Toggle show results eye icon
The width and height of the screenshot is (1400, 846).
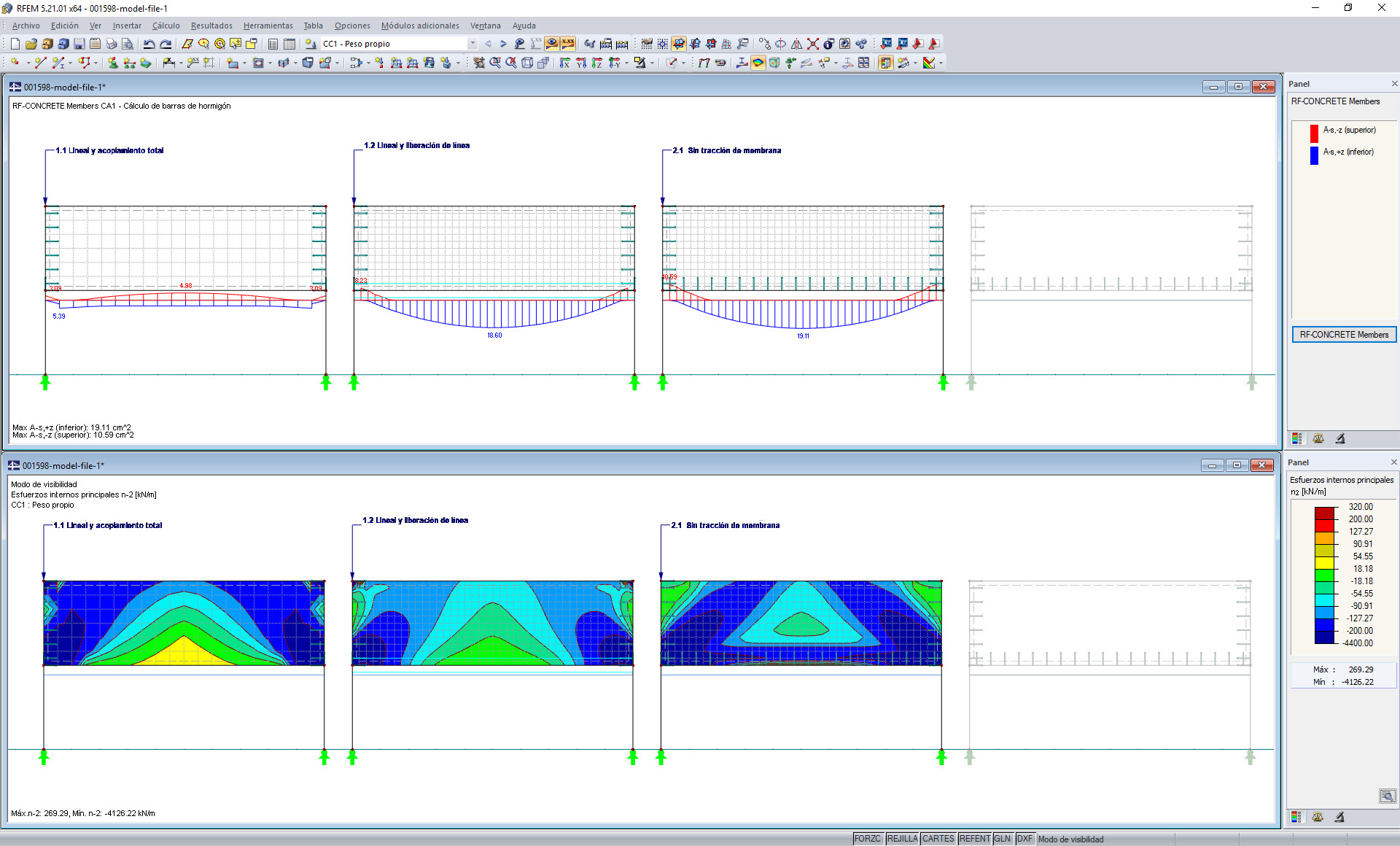(x=552, y=44)
